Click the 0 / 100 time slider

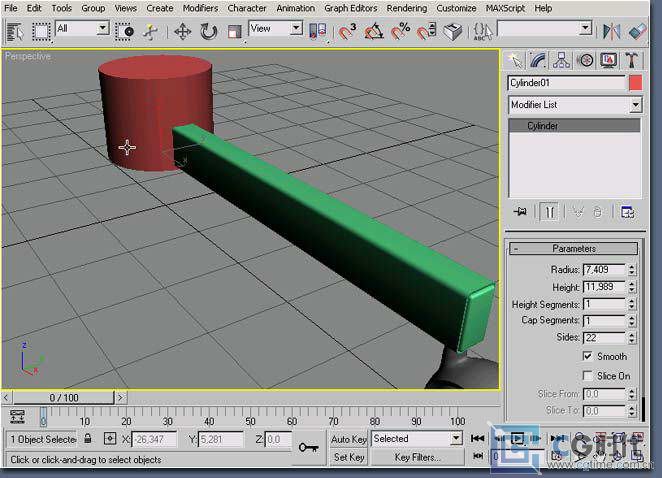point(63,397)
